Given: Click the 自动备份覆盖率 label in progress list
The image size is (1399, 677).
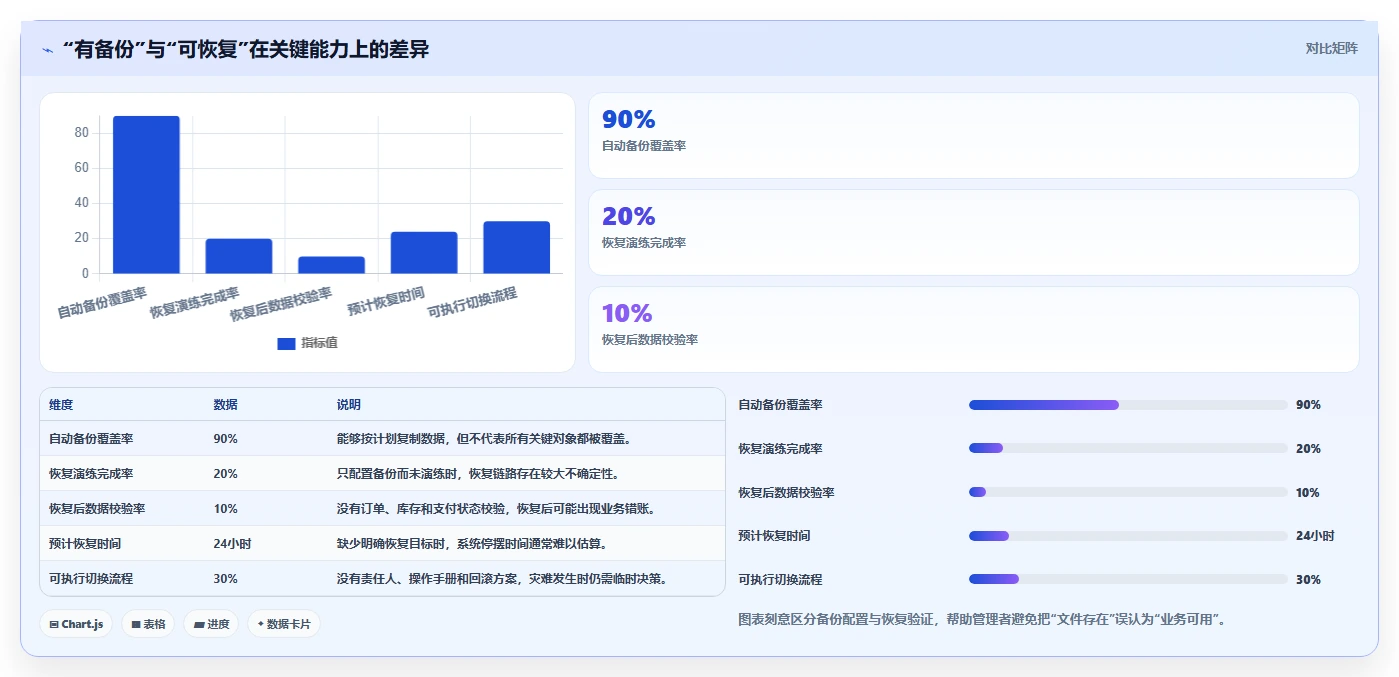Looking at the screenshot, I should (x=780, y=405).
